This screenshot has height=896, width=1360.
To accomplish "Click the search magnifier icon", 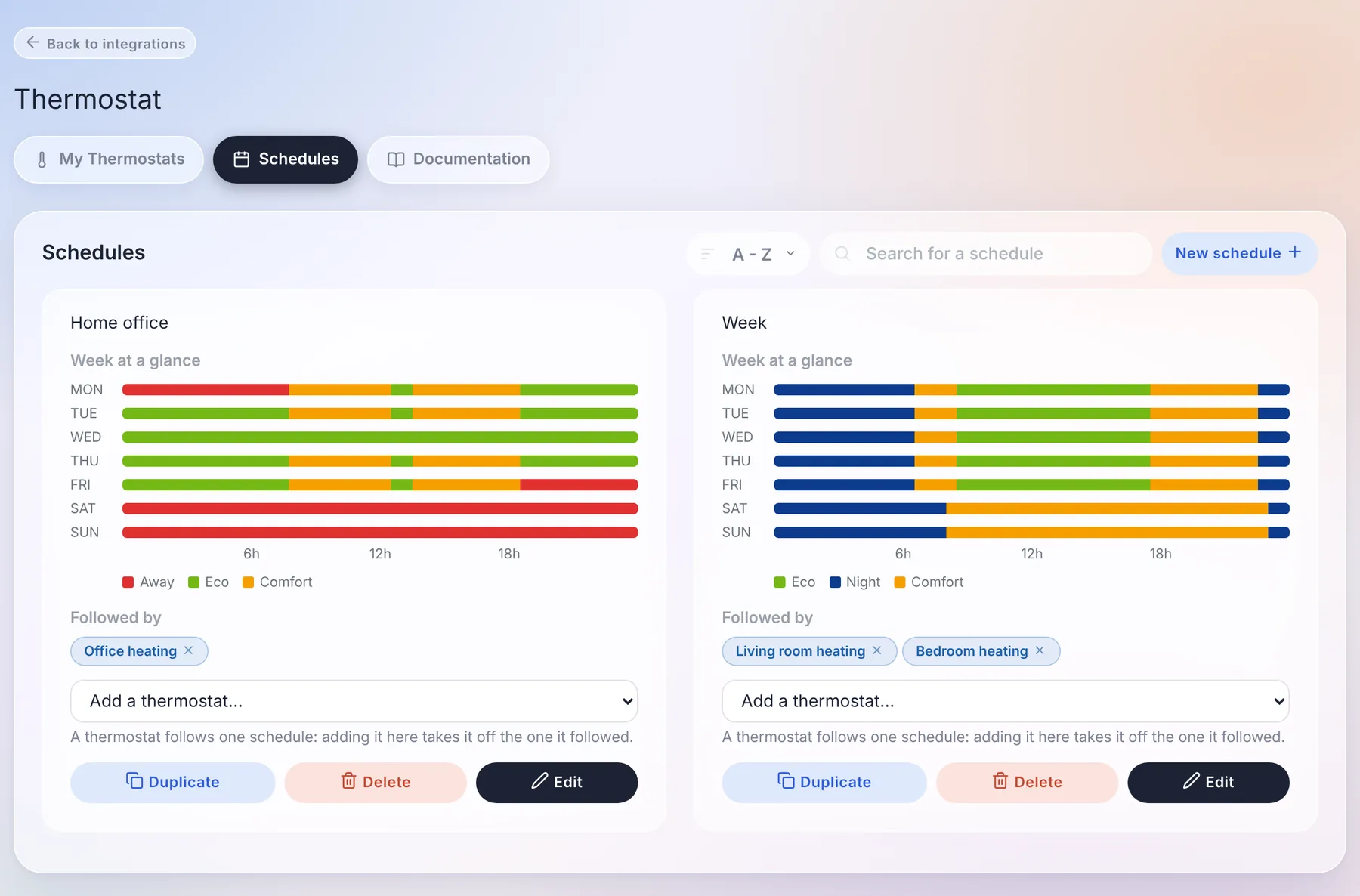I will pos(842,253).
